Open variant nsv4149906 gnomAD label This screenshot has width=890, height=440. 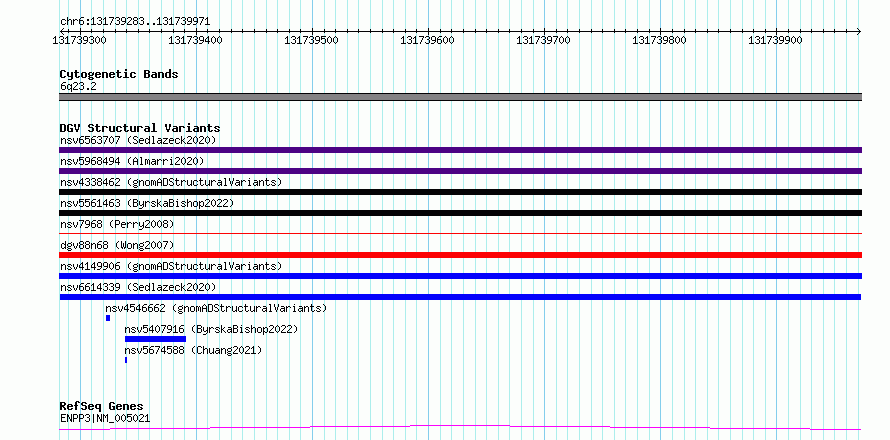171,266
